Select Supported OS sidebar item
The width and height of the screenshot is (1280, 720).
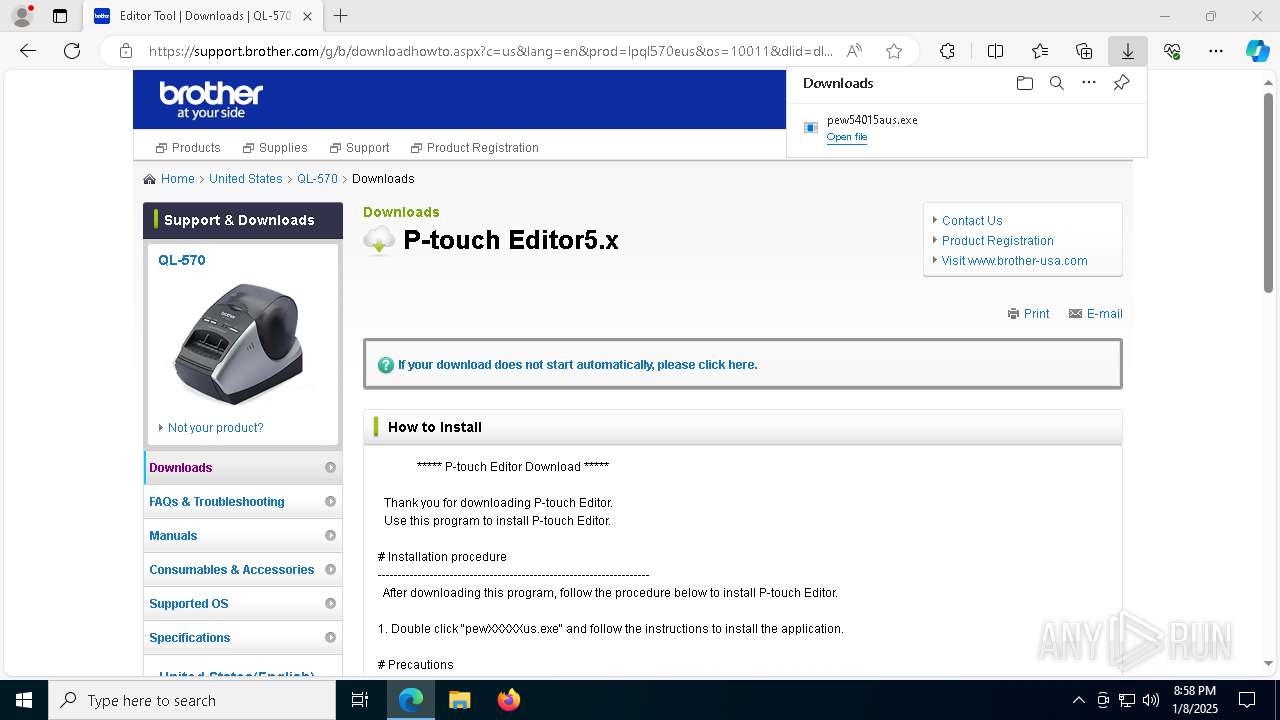click(243, 604)
